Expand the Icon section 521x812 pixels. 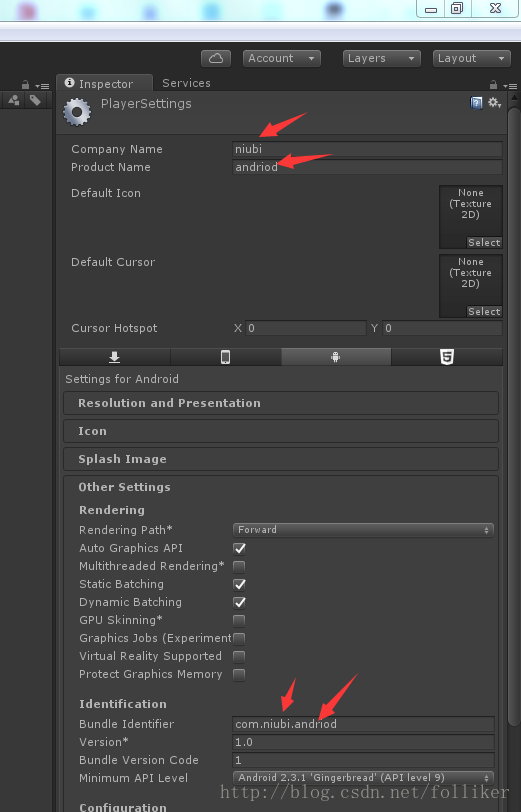point(281,431)
